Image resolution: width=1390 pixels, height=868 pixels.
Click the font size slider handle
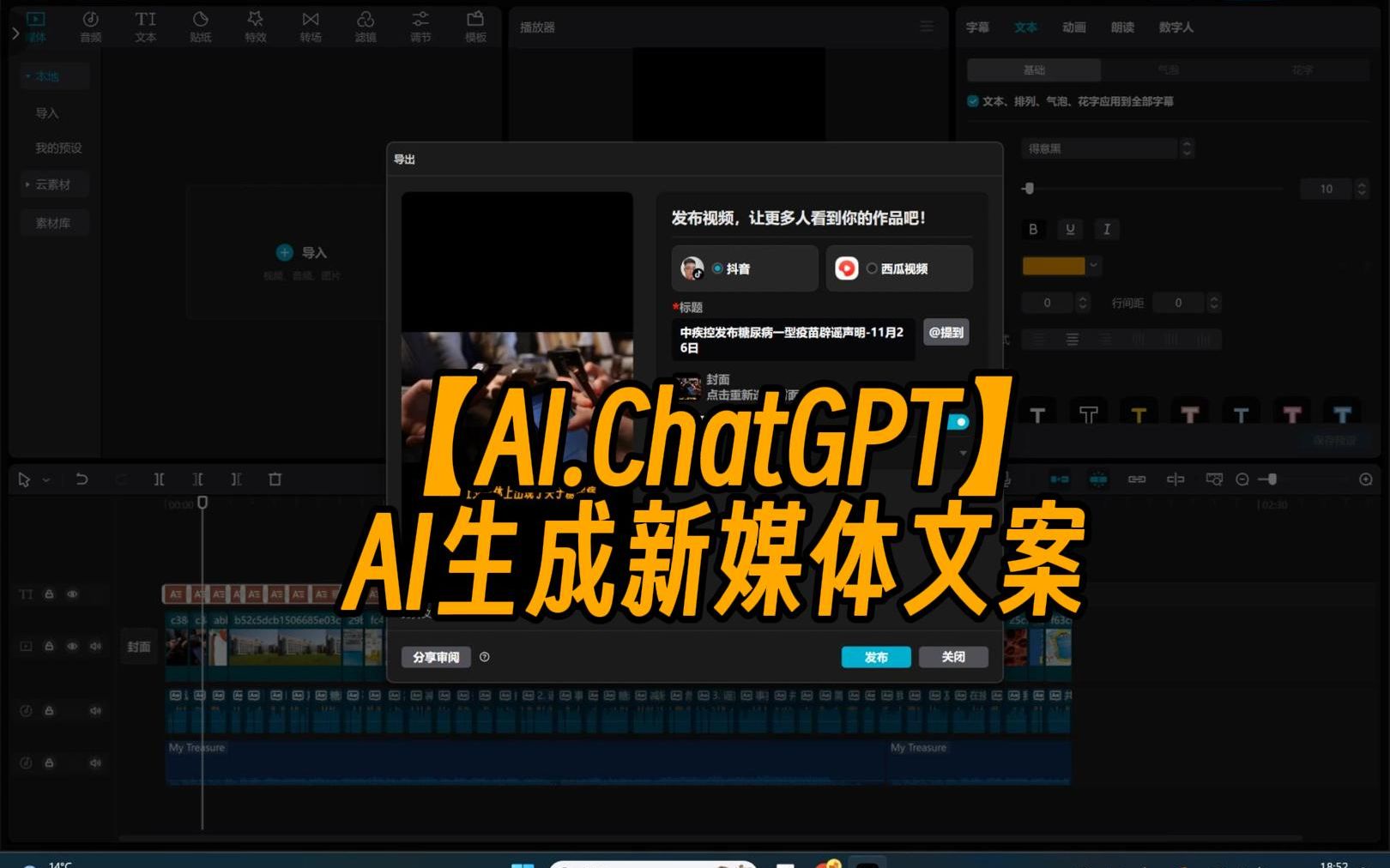coord(1029,189)
